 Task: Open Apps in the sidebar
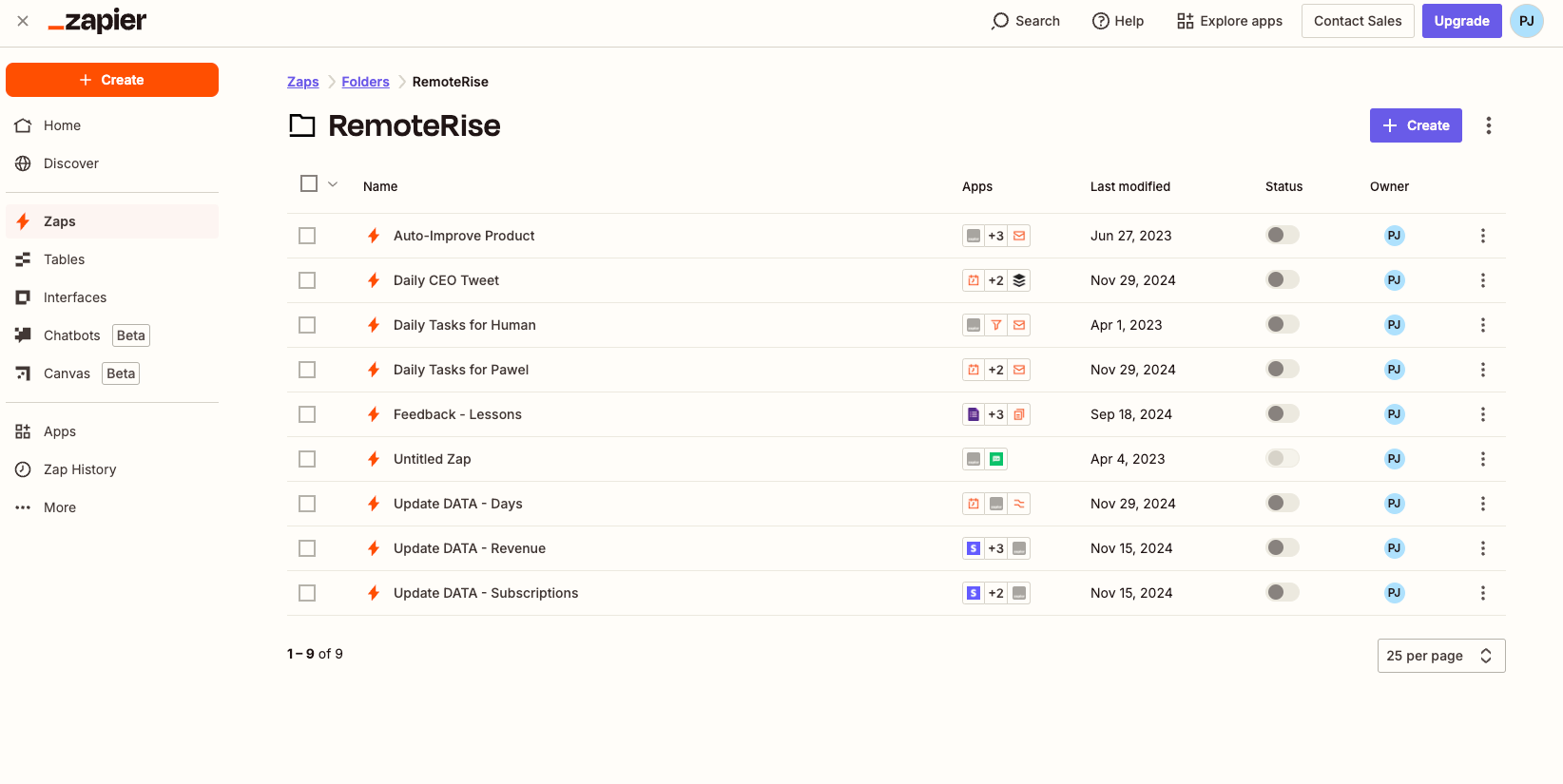[112, 431]
